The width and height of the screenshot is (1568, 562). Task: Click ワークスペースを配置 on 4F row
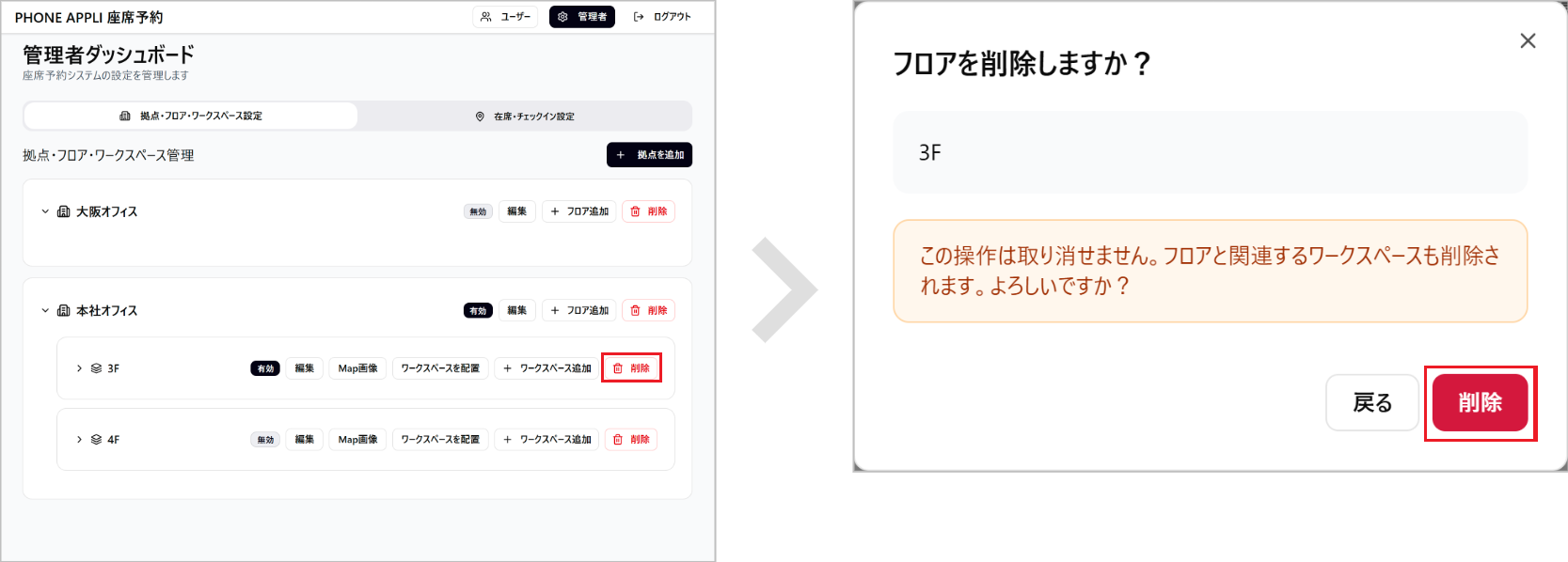[440, 439]
